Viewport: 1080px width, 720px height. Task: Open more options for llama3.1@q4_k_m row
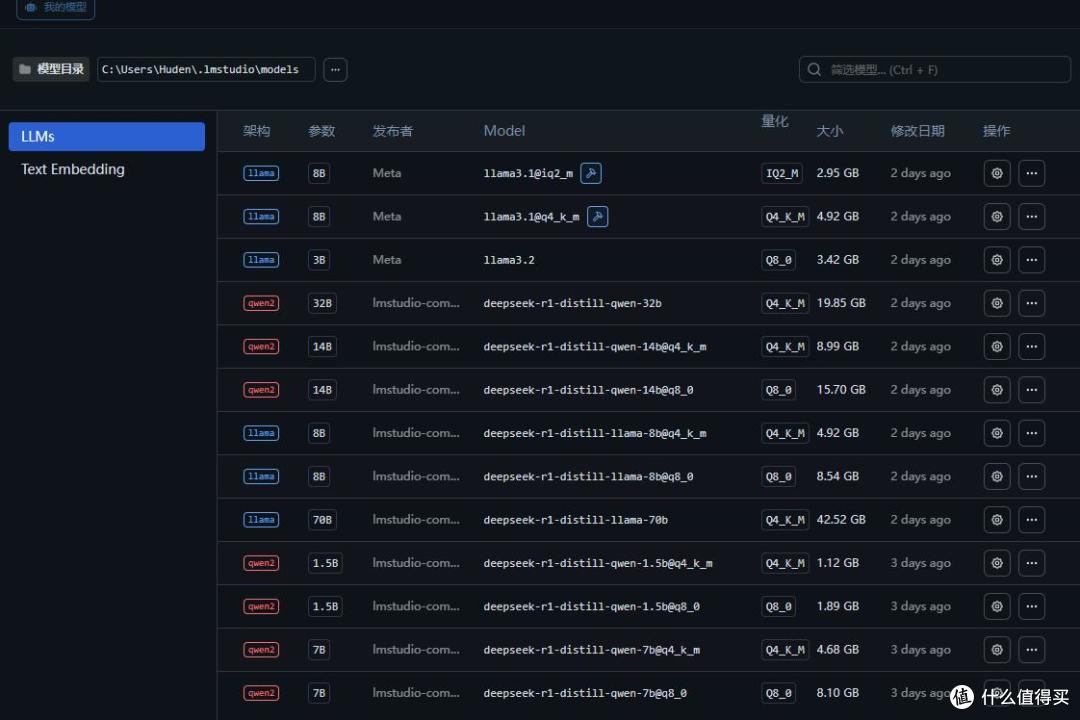pyautogui.click(x=1031, y=216)
